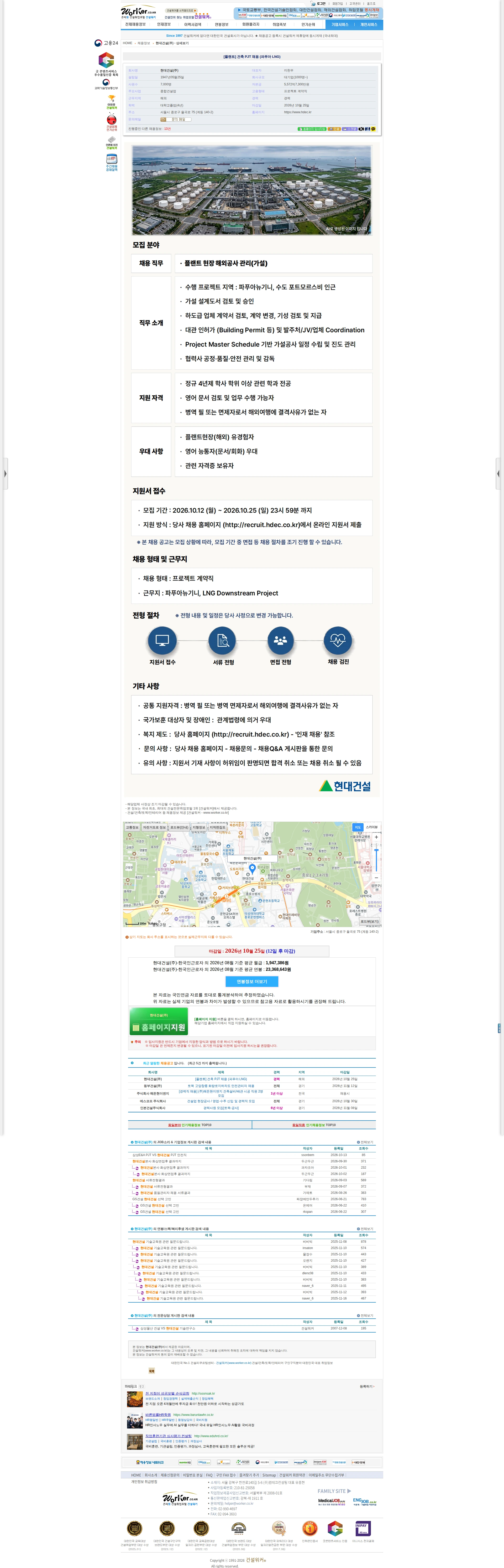This screenshot has width=504, height=1568.
Task: Select the 요일직종 인기채용정보 TOP10 tab
Action: [314, 1124]
